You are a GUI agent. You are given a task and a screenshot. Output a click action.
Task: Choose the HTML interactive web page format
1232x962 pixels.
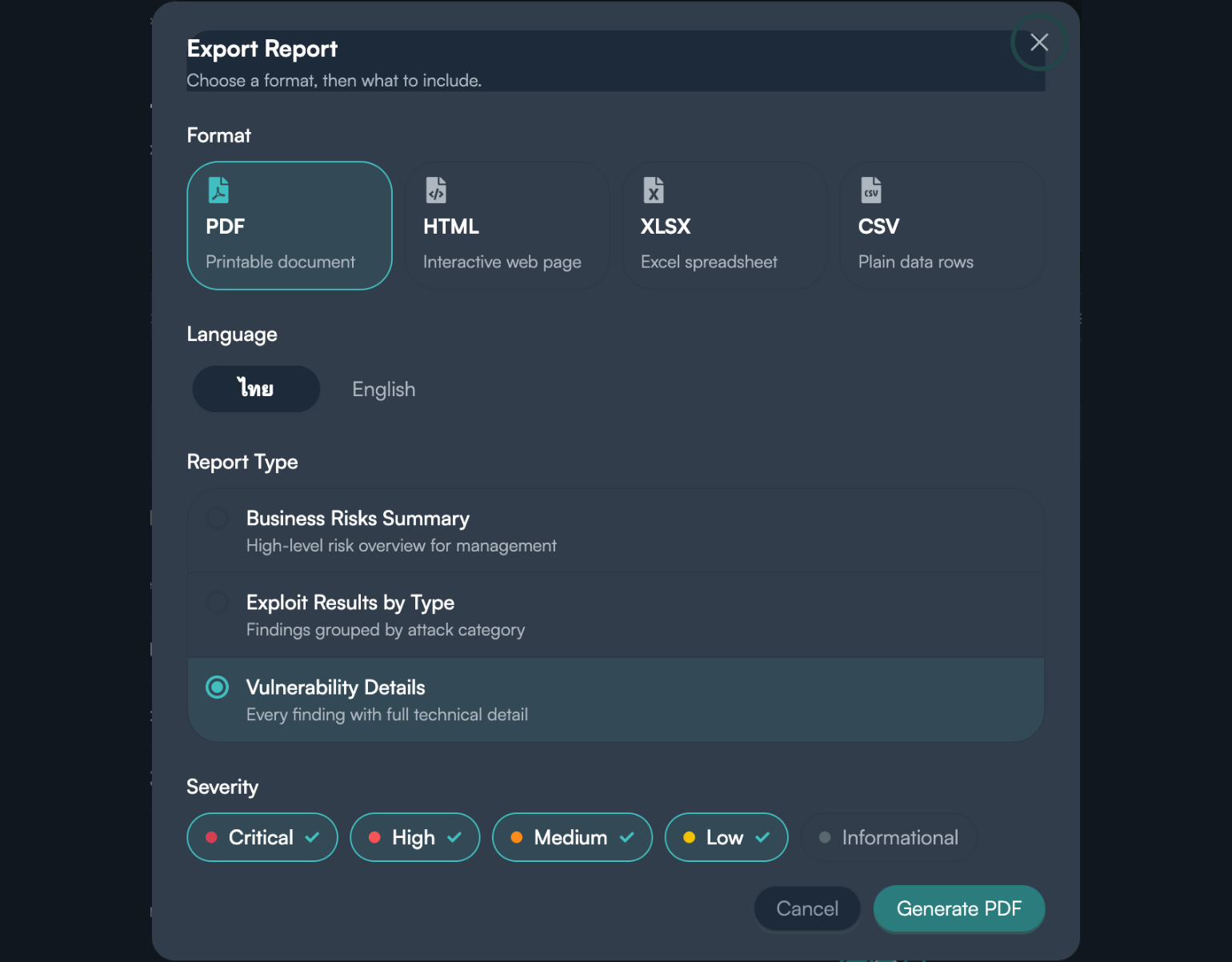click(x=507, y=226)
